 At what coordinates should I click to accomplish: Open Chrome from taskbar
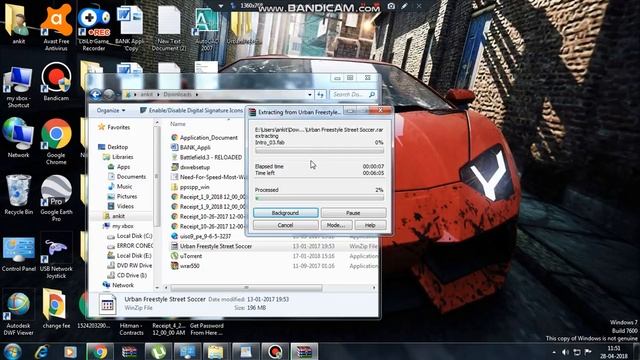point(100,351)
